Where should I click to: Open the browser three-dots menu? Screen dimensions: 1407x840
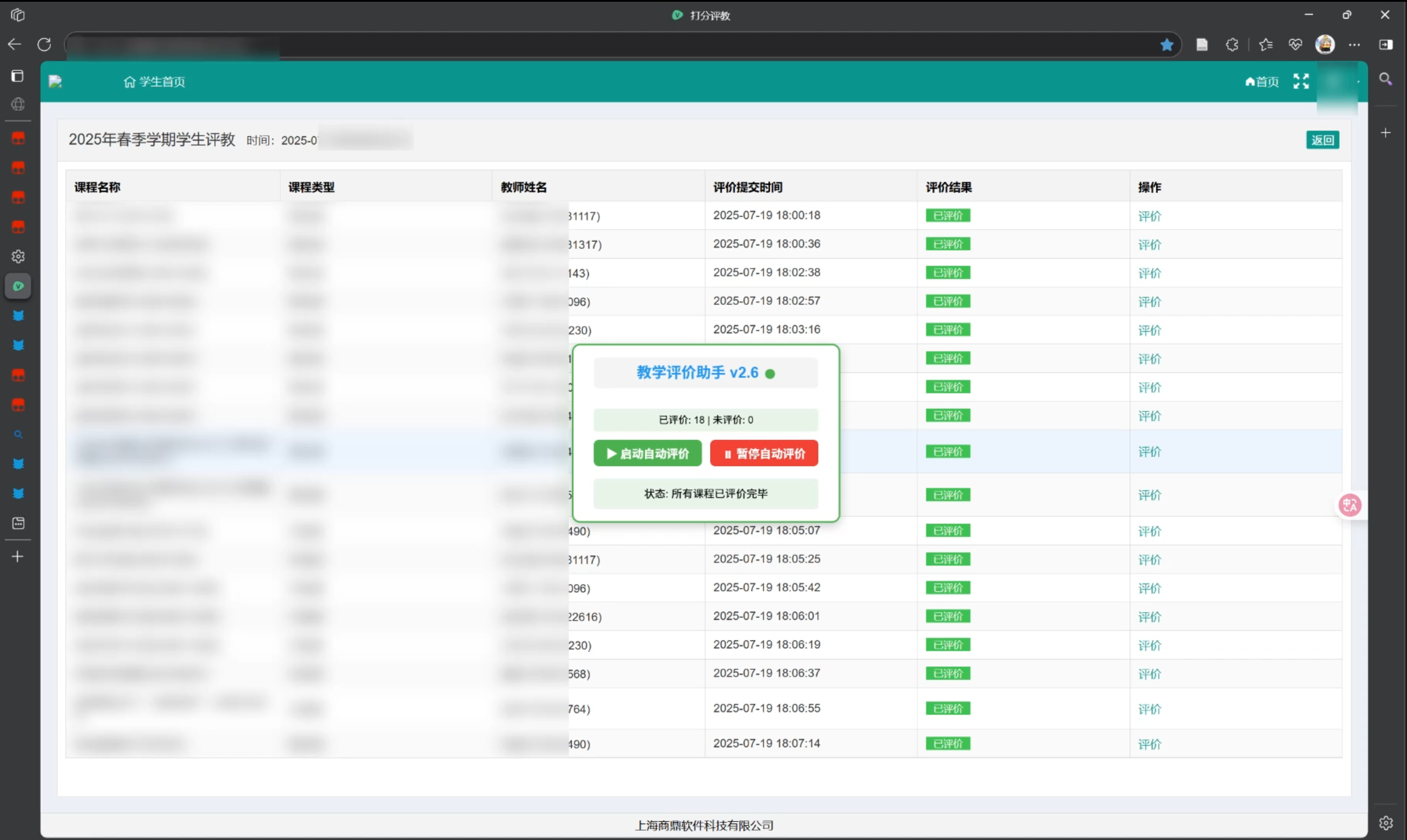pos(1355,45)
